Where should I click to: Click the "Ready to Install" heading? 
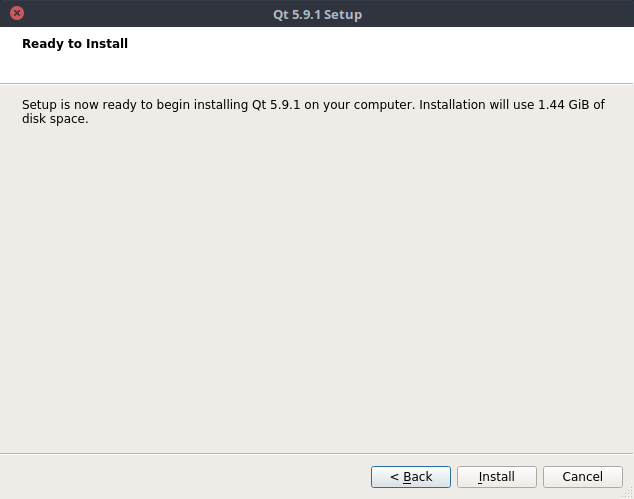coord(75,44)
